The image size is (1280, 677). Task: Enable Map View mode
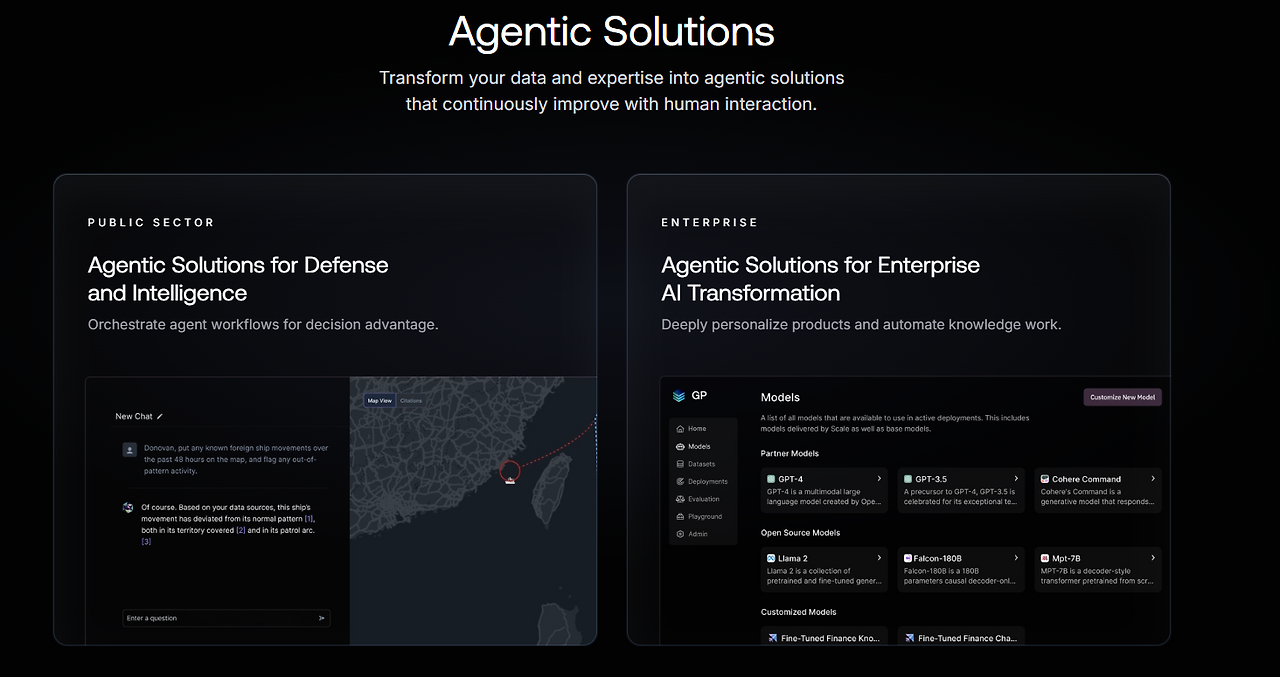pyautogui.click(x=379, y=399)
